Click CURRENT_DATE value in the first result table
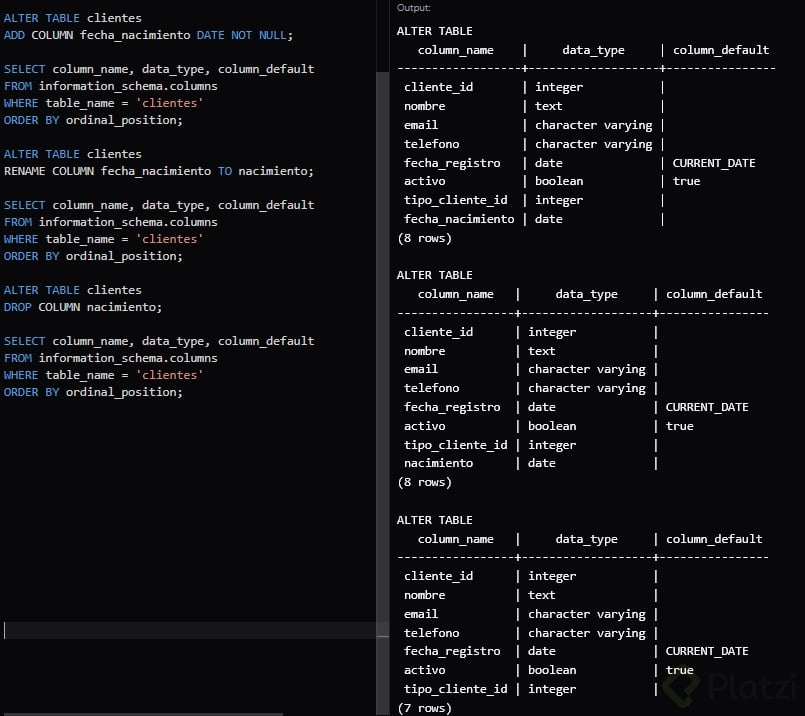 (714, 163)
